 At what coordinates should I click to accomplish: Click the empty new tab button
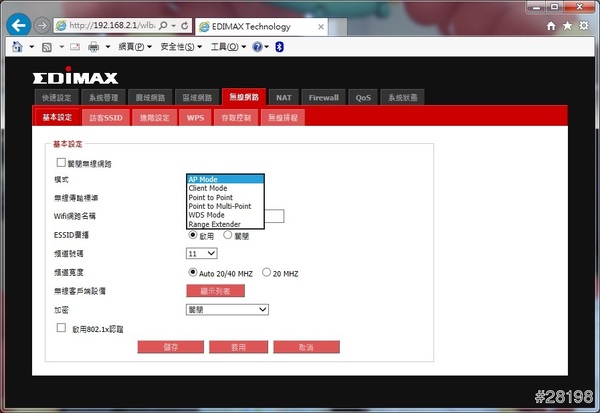(x=338, y=27)
